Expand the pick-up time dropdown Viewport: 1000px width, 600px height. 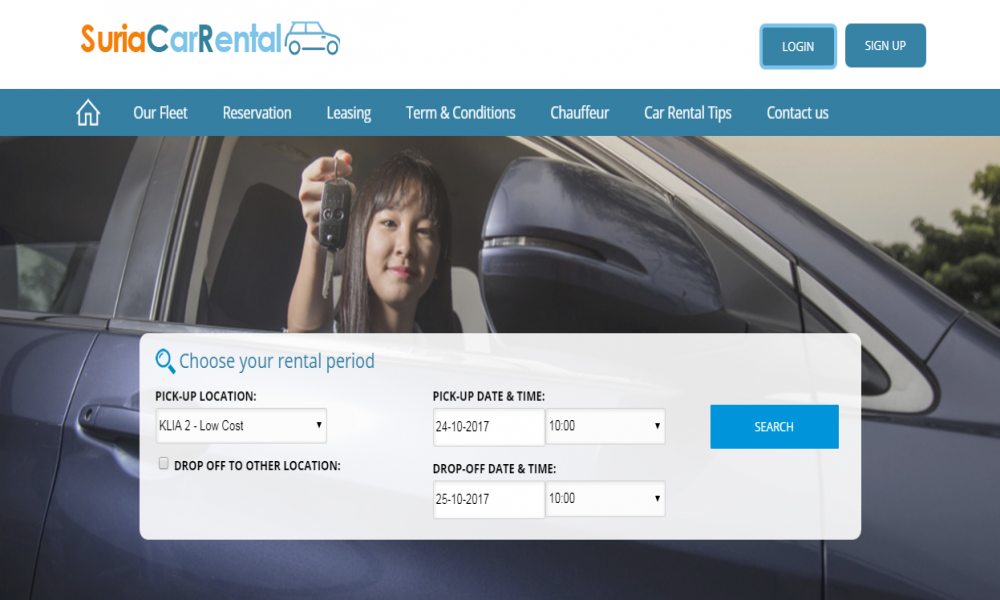605,426
